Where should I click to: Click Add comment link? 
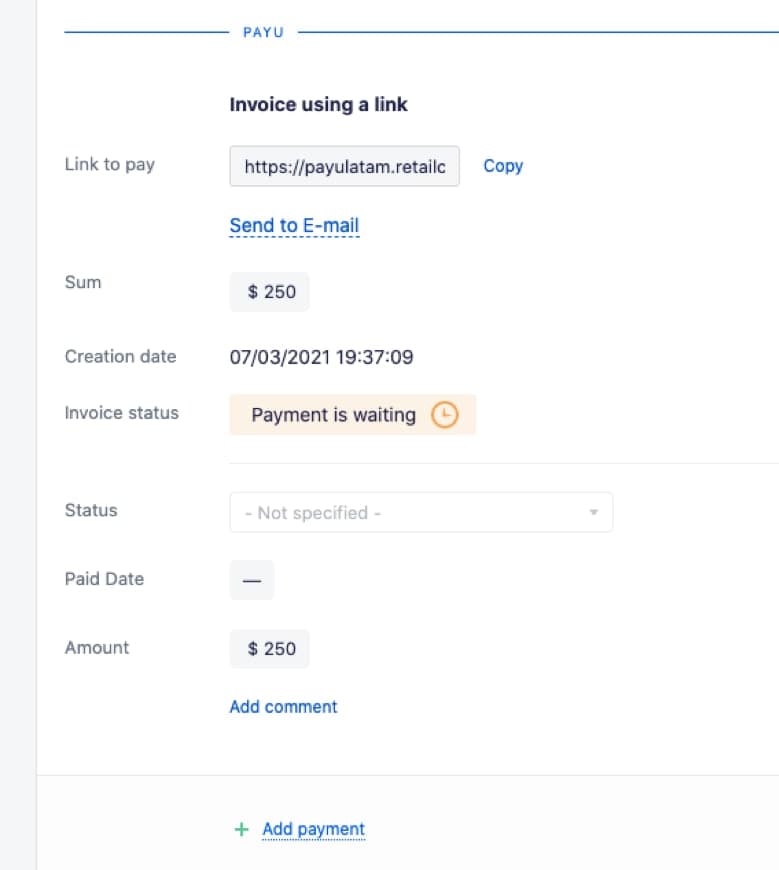pyautogui.click(x=284, y=707)
